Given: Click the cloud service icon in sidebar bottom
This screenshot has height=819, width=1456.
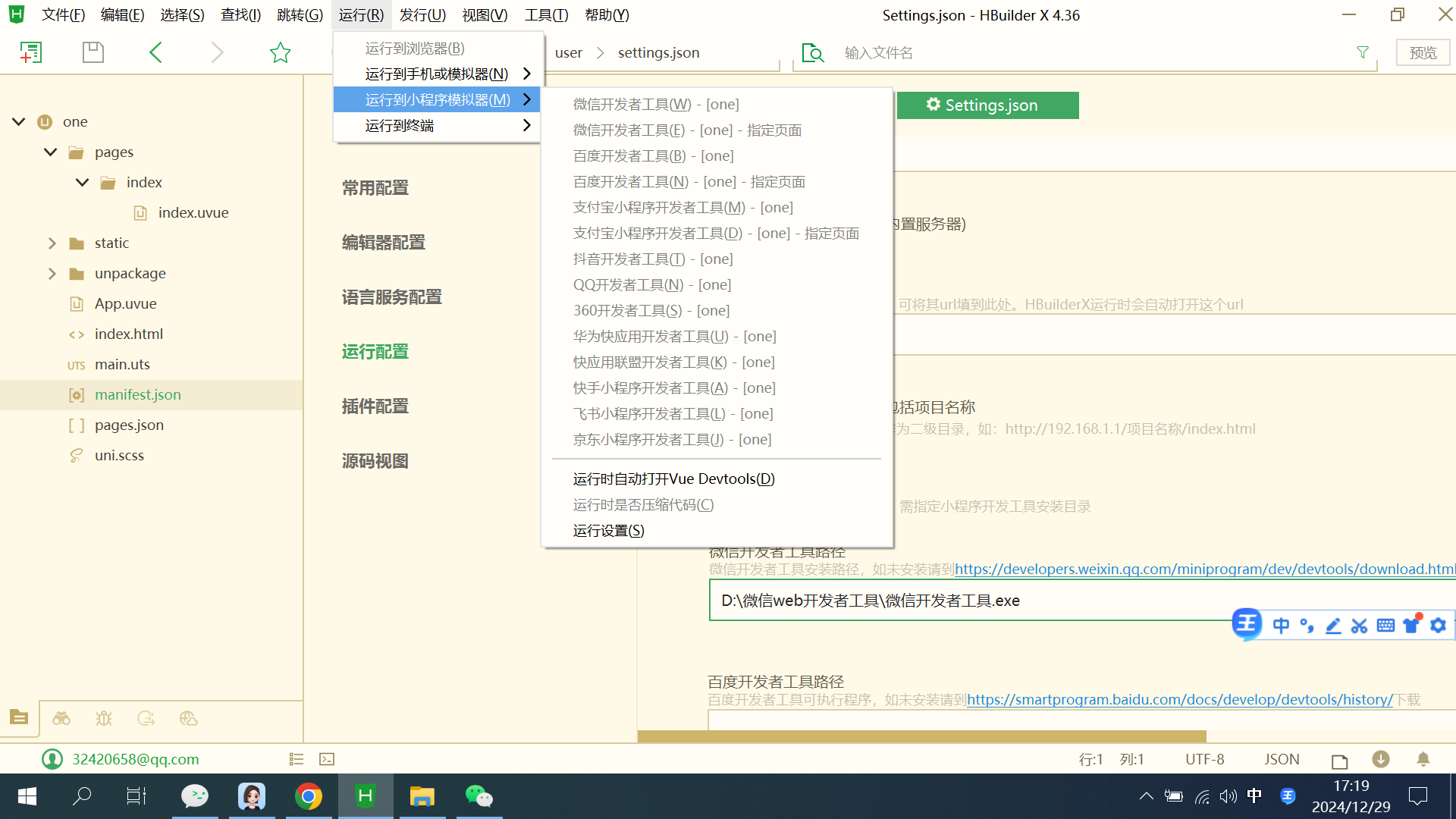Looking at the screenshot, I should coord(189,718).
